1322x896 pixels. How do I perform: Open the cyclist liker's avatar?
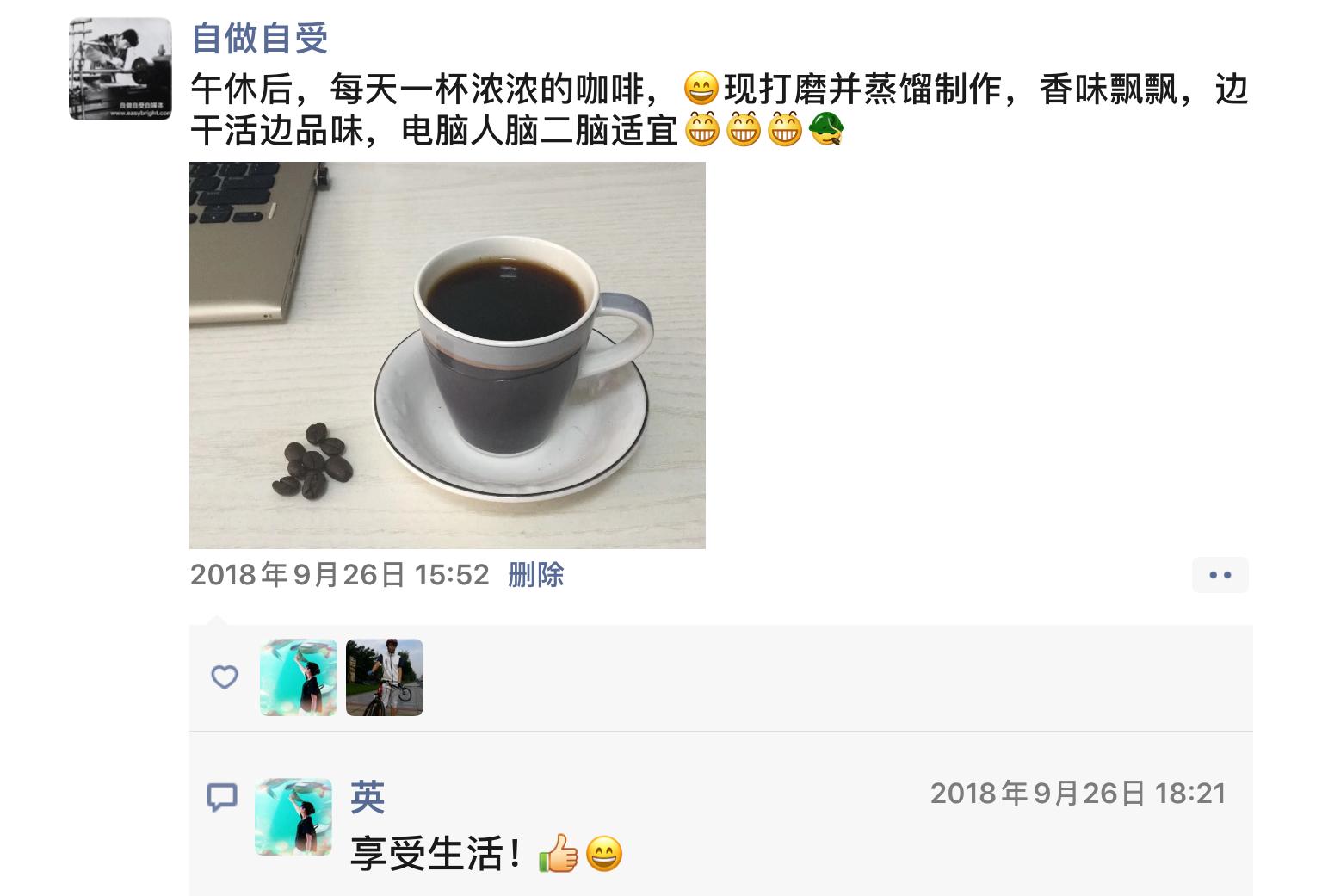[x=385, y=677]
